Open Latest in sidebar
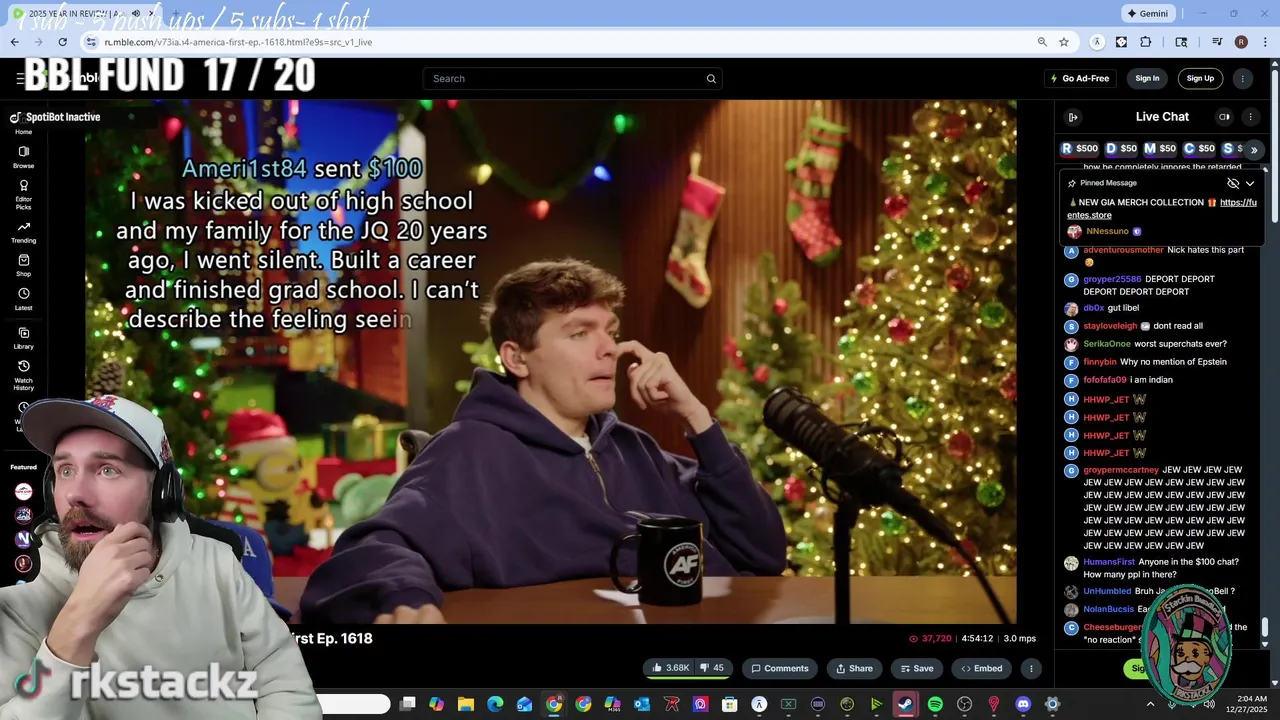The height and width of the screenshot is (720, 1280). tap(23, 299)
